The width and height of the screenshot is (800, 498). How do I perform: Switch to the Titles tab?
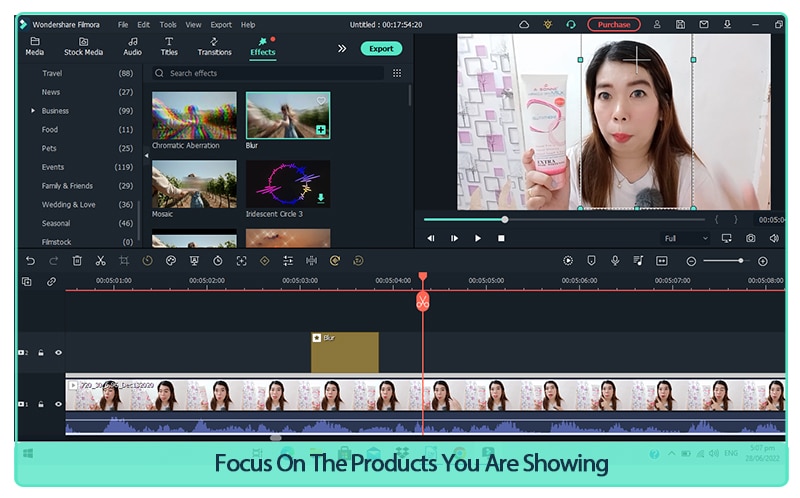click(169, 46)
